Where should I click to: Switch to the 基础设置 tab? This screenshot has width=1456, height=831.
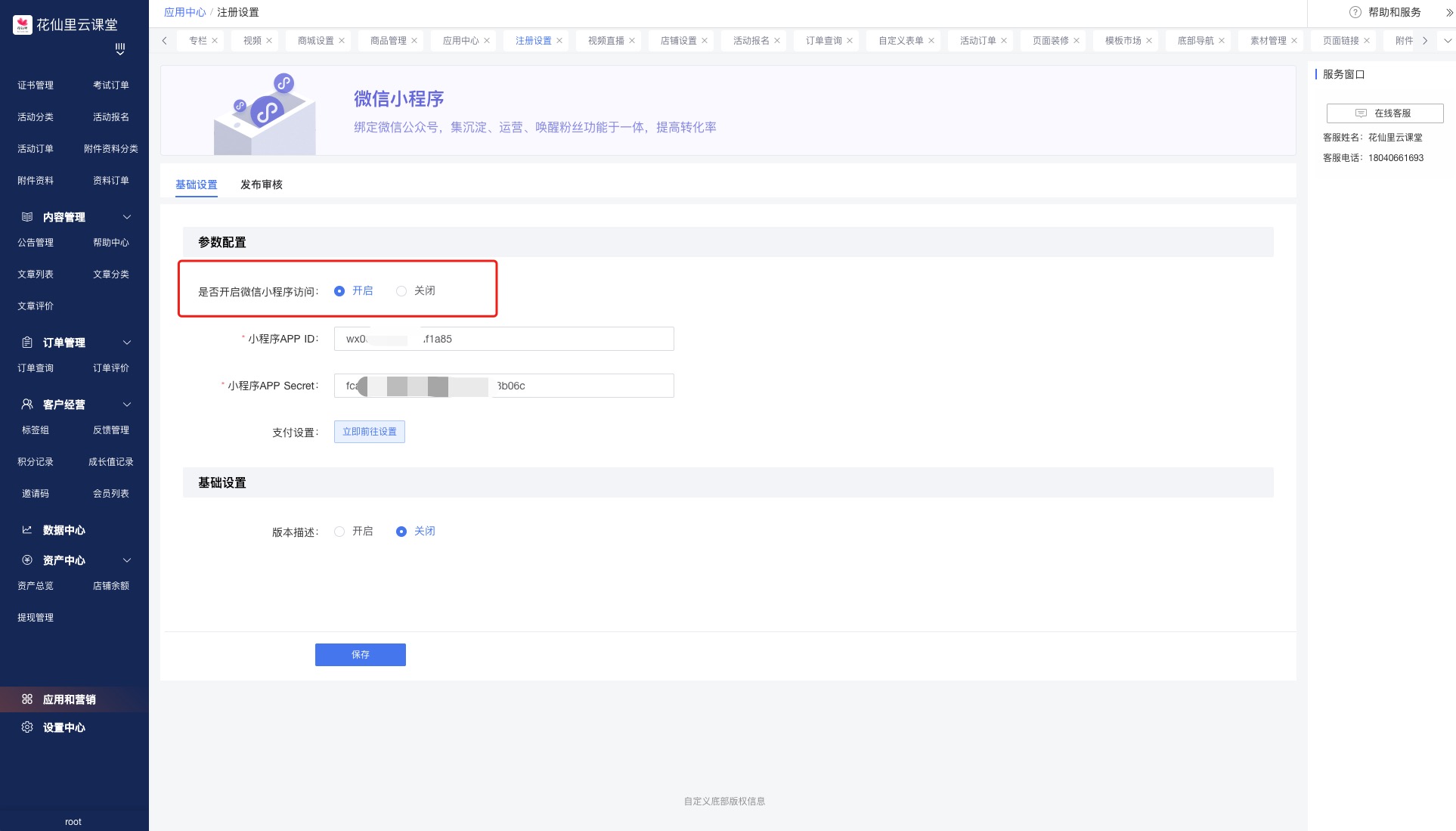coord(197,184)
